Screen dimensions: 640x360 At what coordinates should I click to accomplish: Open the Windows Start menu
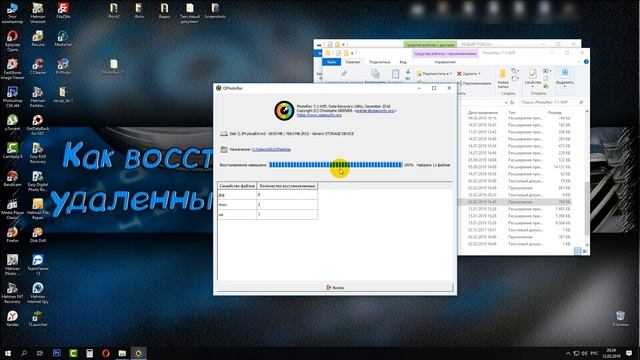[8, 353]
